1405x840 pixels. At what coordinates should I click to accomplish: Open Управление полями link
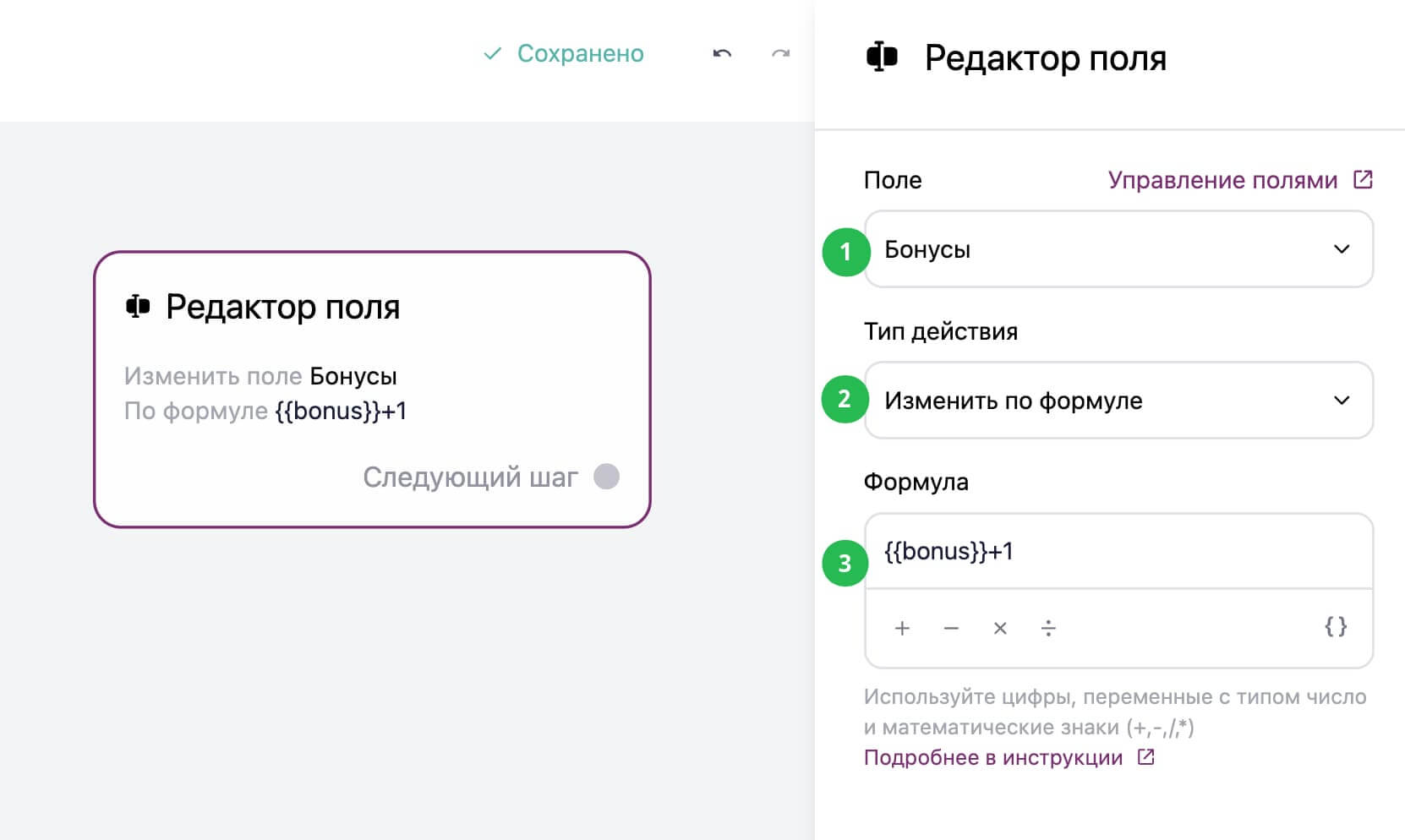point(1222,180)
